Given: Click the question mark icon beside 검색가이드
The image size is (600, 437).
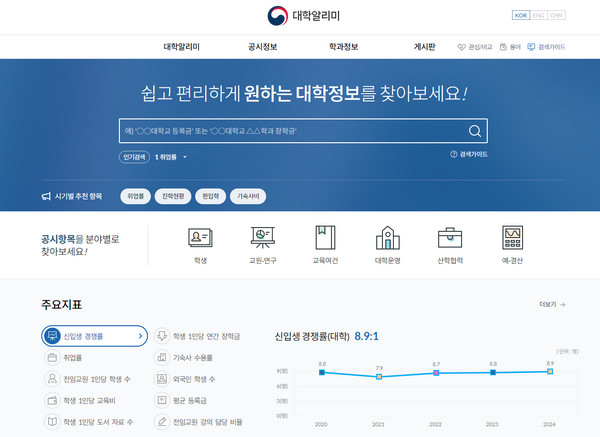Looking at the screenshot, I should coord(453,154).
